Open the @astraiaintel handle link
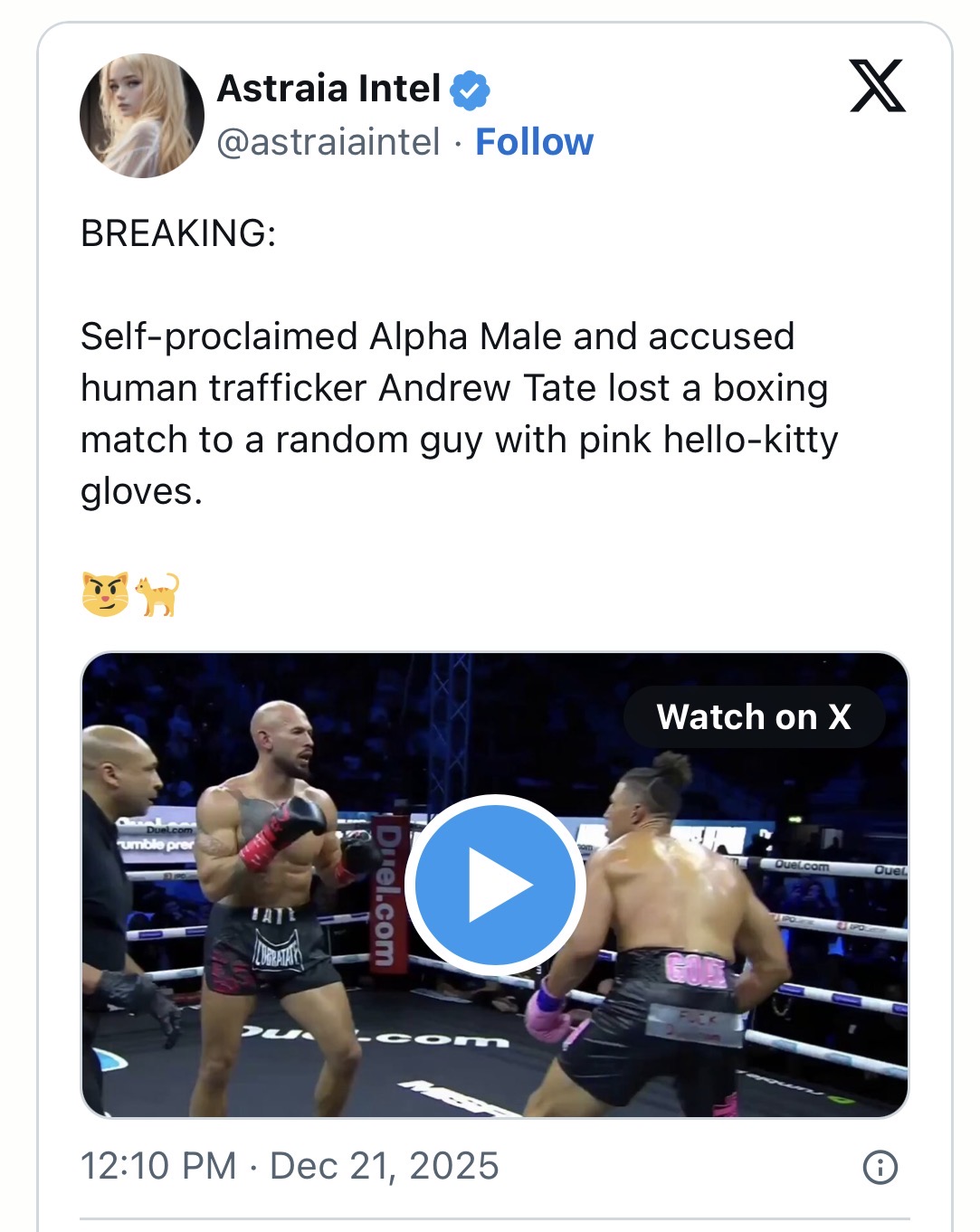 click(x=328, y=142)
